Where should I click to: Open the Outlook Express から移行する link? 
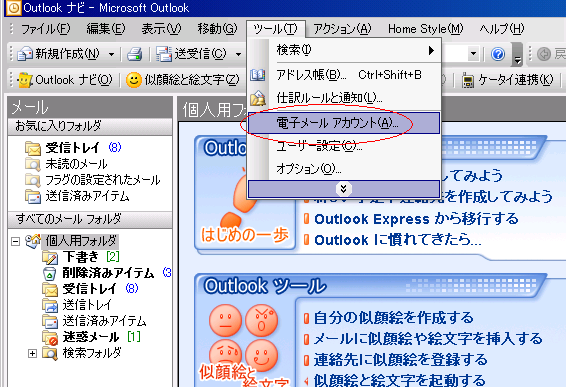point(416,219)
